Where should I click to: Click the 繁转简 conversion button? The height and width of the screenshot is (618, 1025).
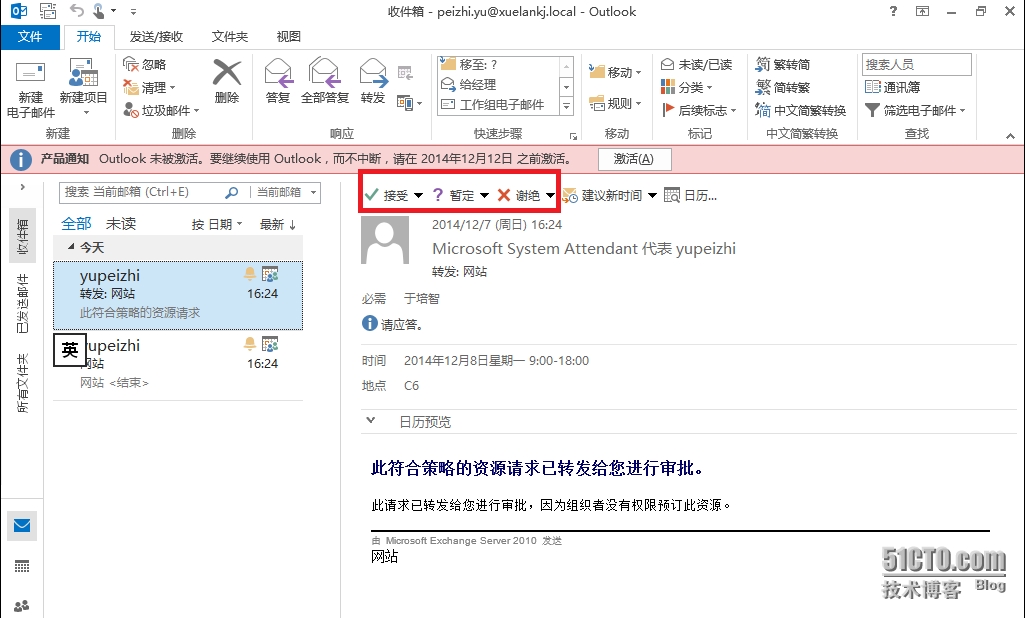[783, 64]
